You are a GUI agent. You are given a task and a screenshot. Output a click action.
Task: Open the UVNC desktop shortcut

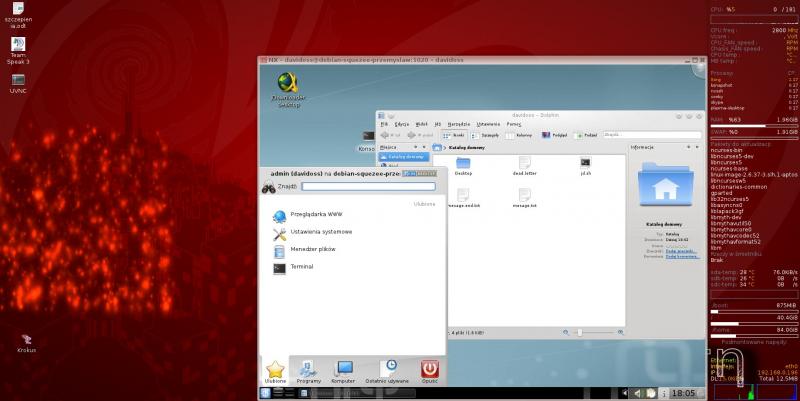18,82
